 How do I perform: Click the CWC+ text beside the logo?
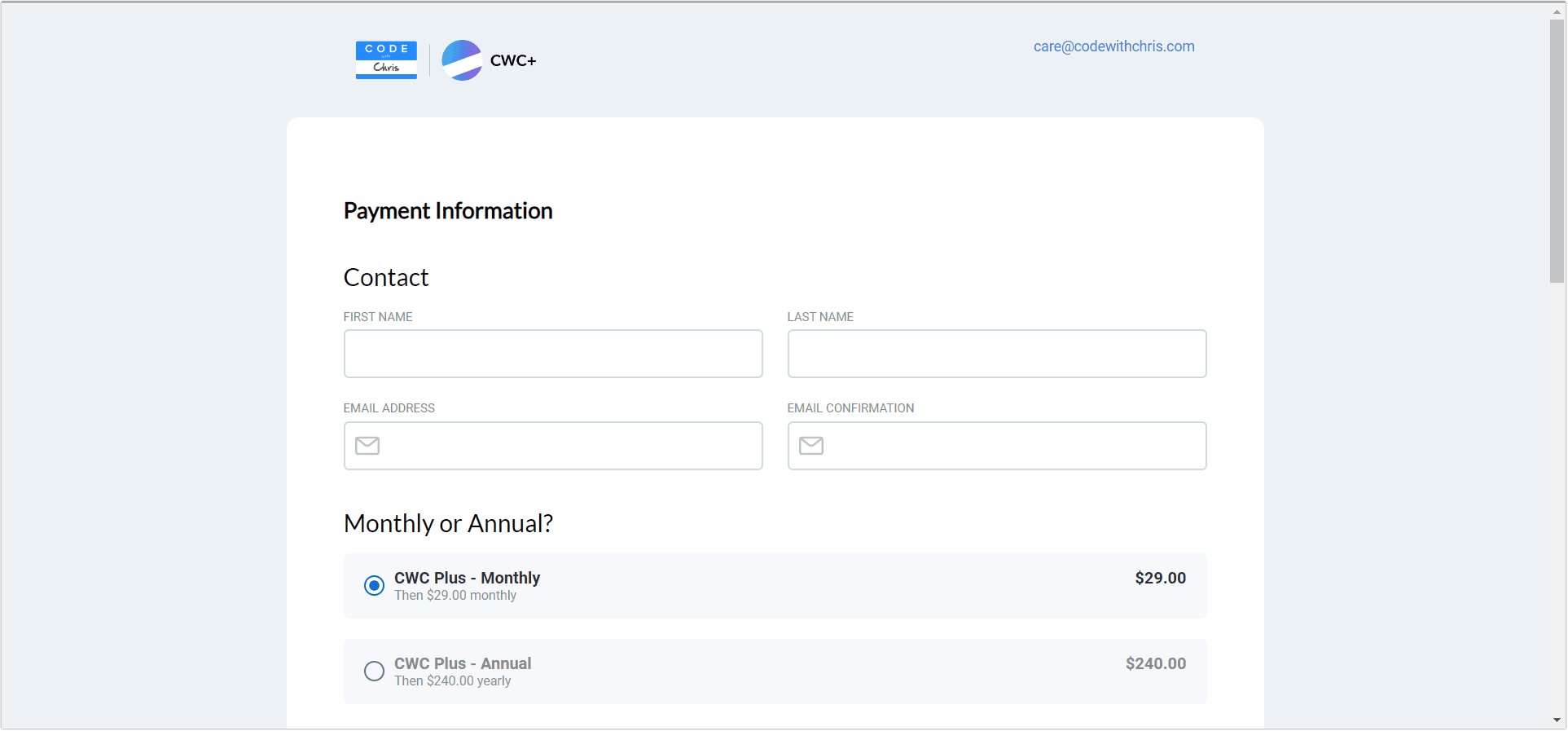click(513, 60)
